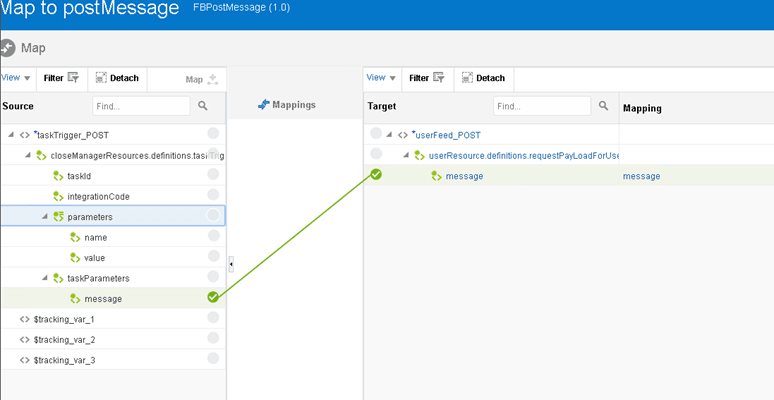Click the Target search magnifier icon
This screenshot has width=774, height=400.
click(x=603, y=106)
